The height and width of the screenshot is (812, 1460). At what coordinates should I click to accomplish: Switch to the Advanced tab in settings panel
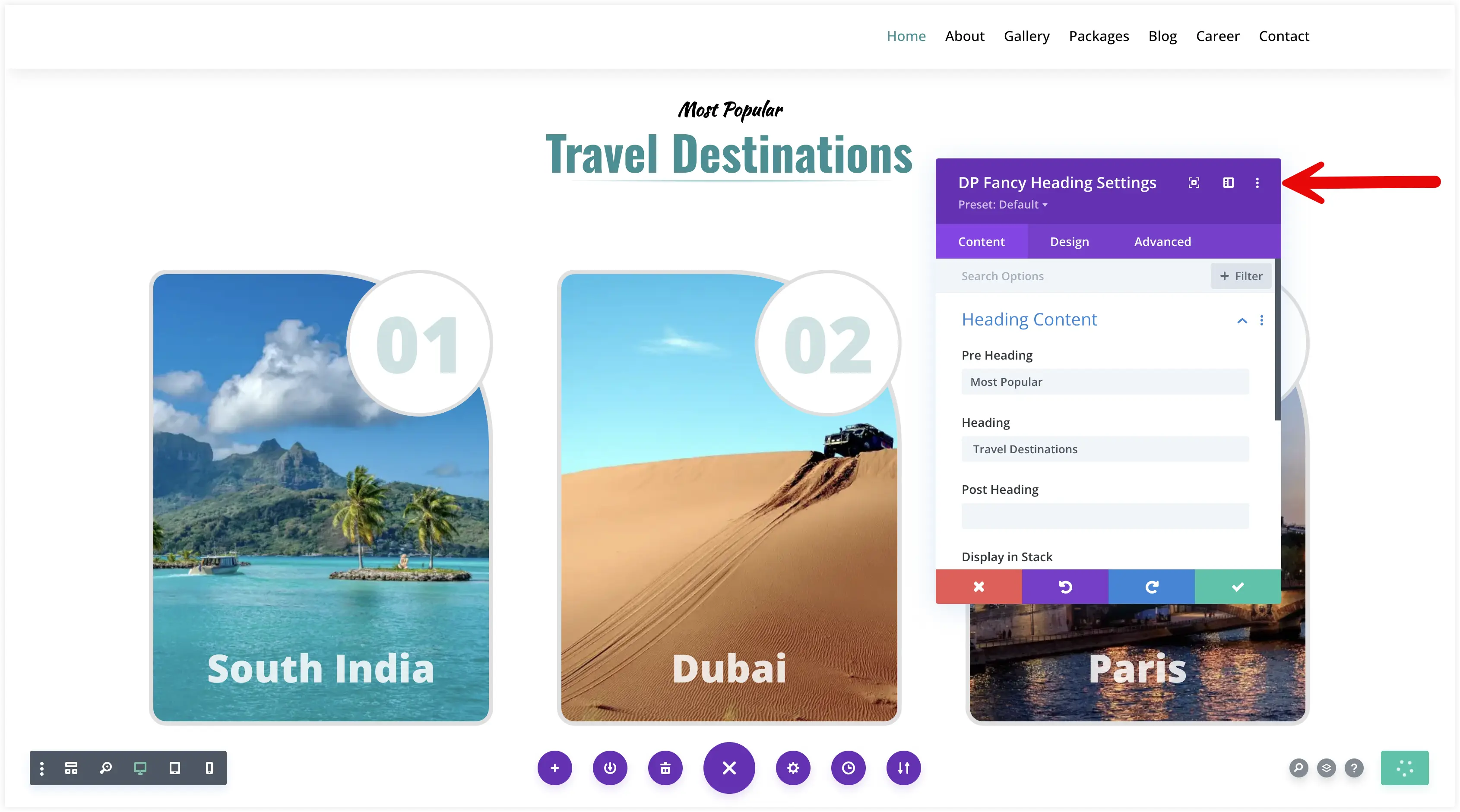point(1162,241)
